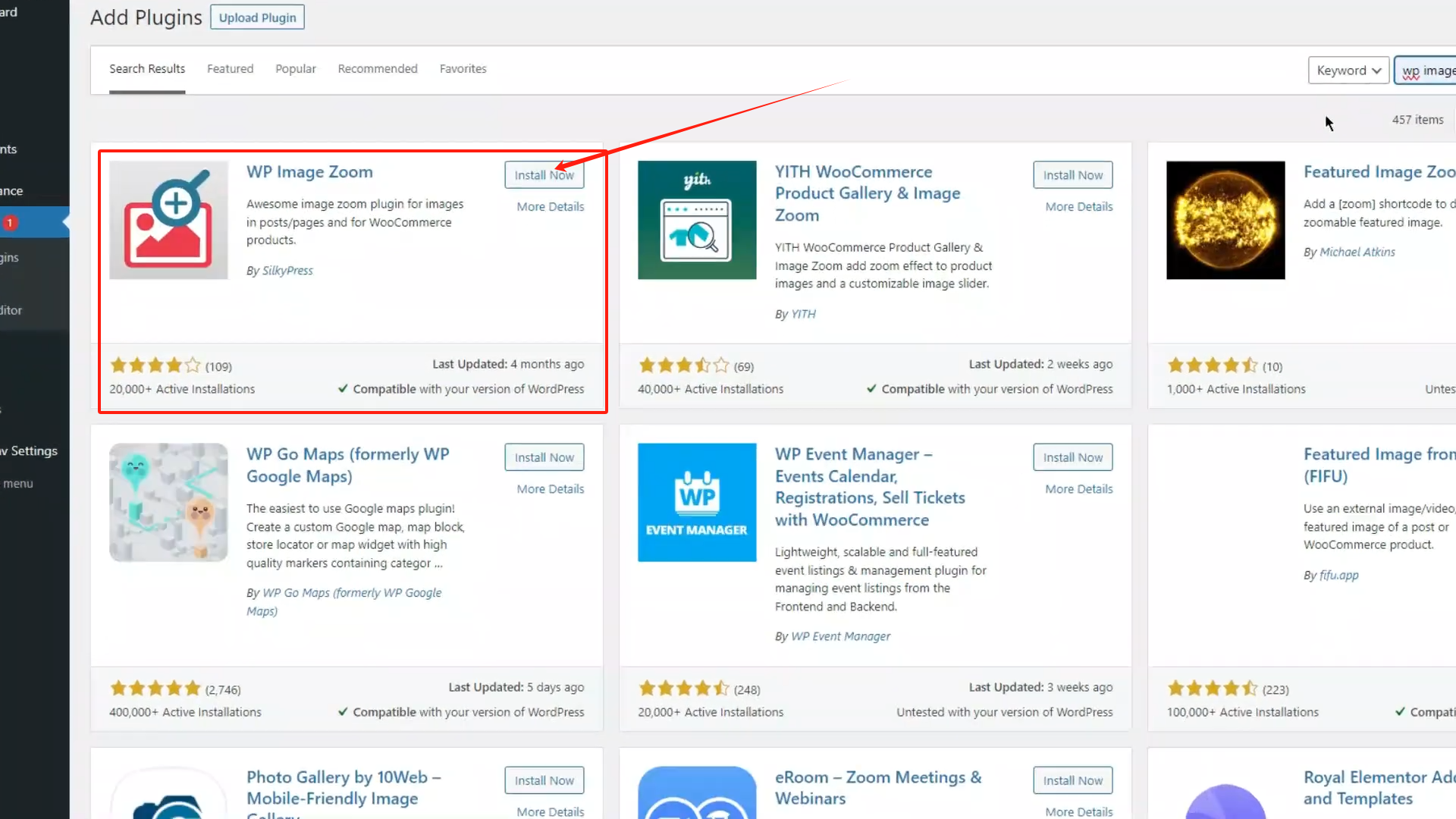Click the SilkyPress author link
The image size is (1456, 819).
tap(287, 271)
